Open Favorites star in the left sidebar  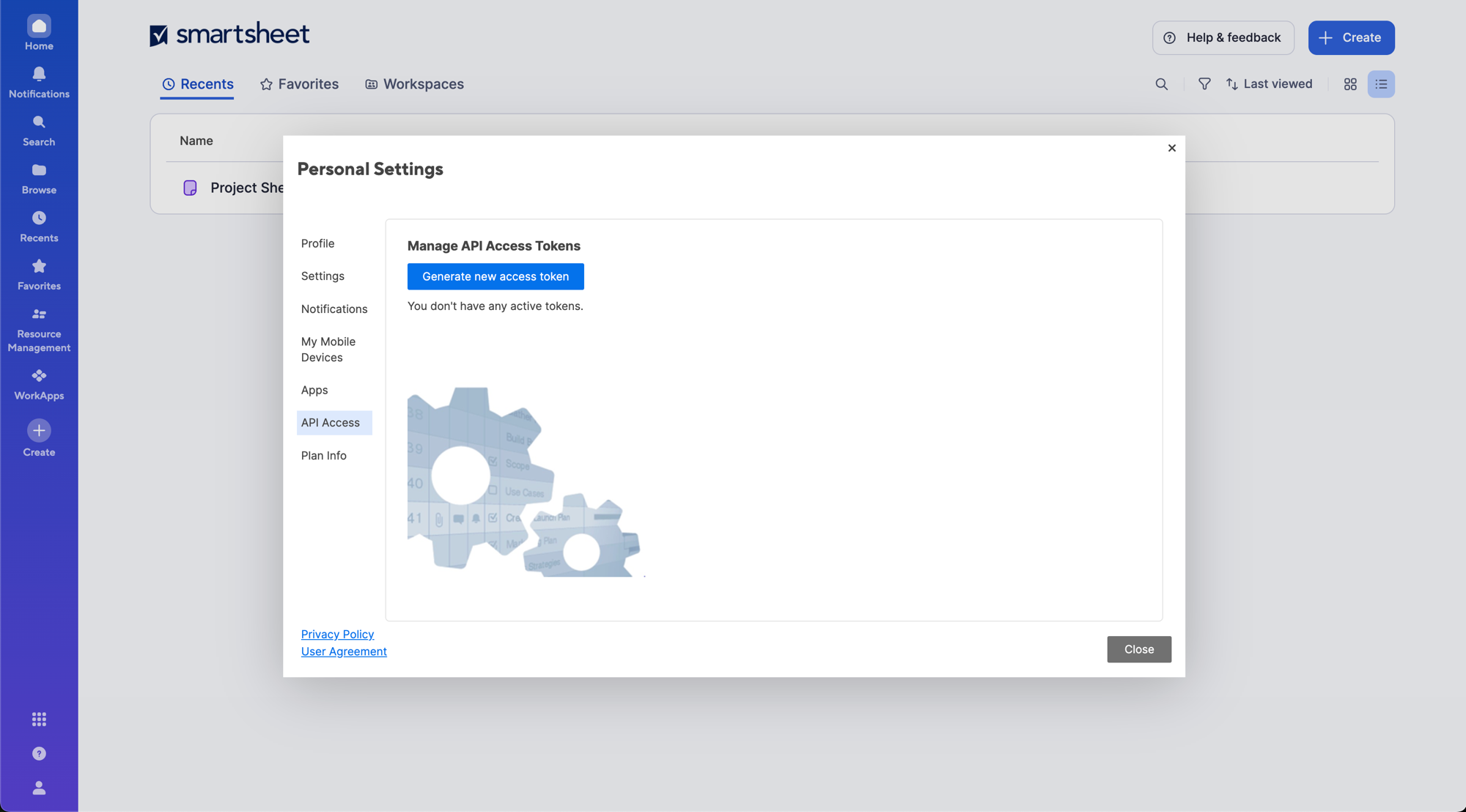point(39,274)
